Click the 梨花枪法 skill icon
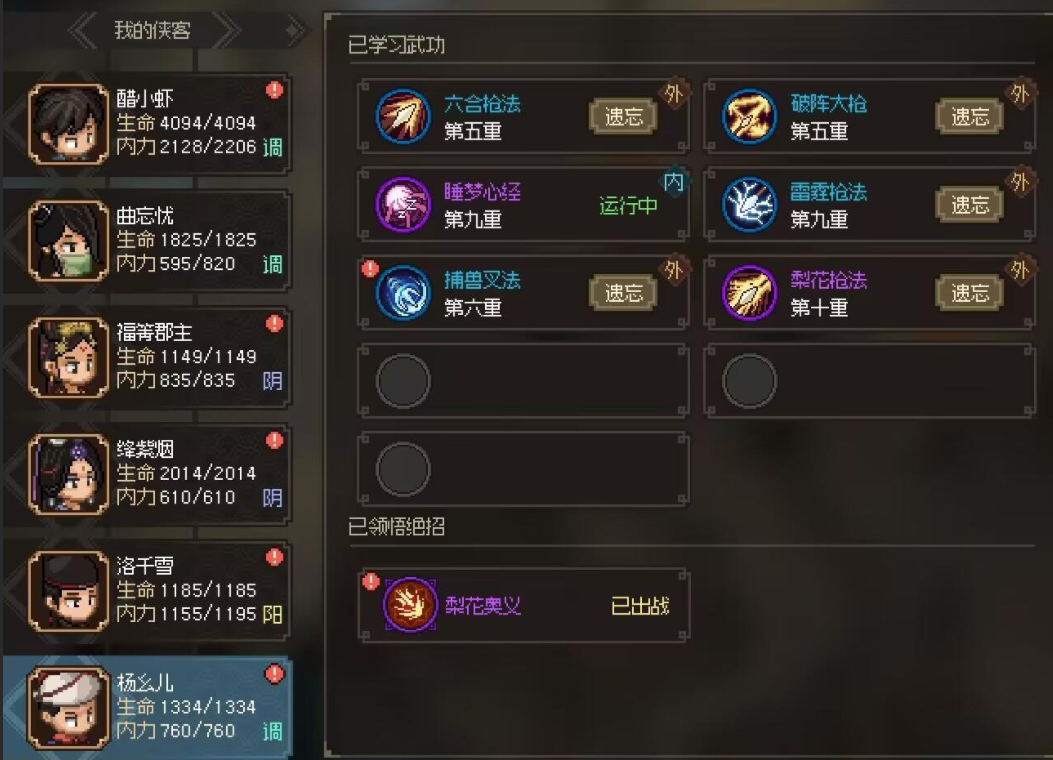1053x760 pixels. 749,293
